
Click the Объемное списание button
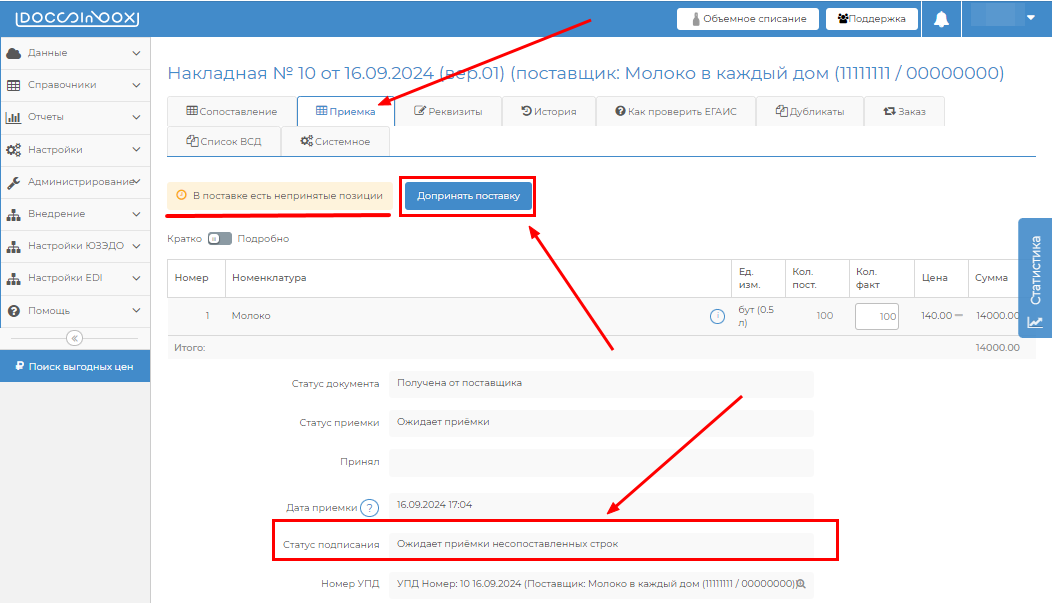[748, 19]
